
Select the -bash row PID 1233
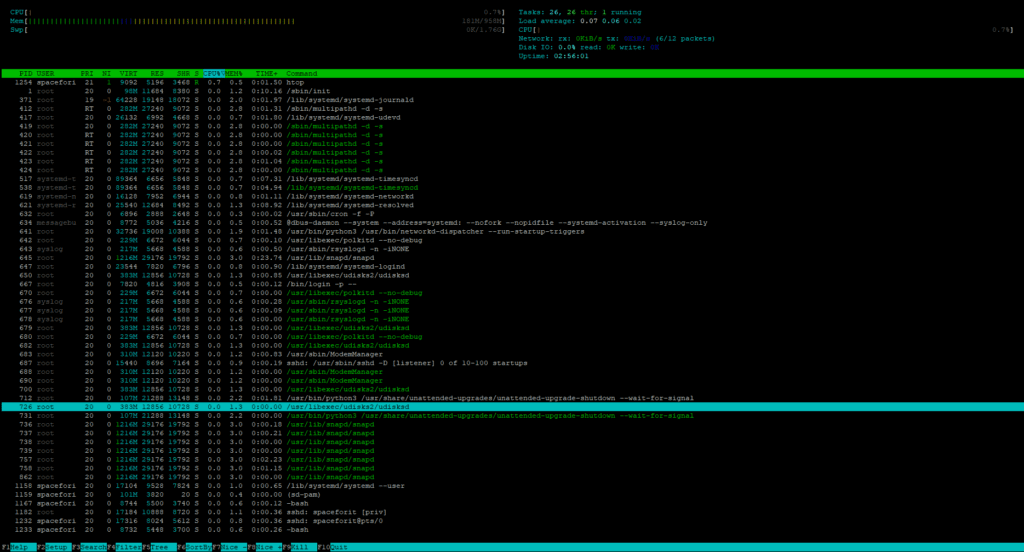coord(512,530)
